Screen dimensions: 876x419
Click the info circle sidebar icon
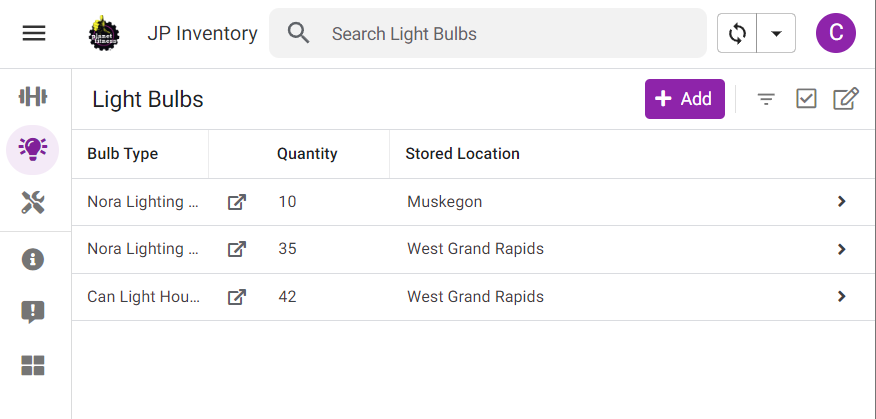coord(33,259)
